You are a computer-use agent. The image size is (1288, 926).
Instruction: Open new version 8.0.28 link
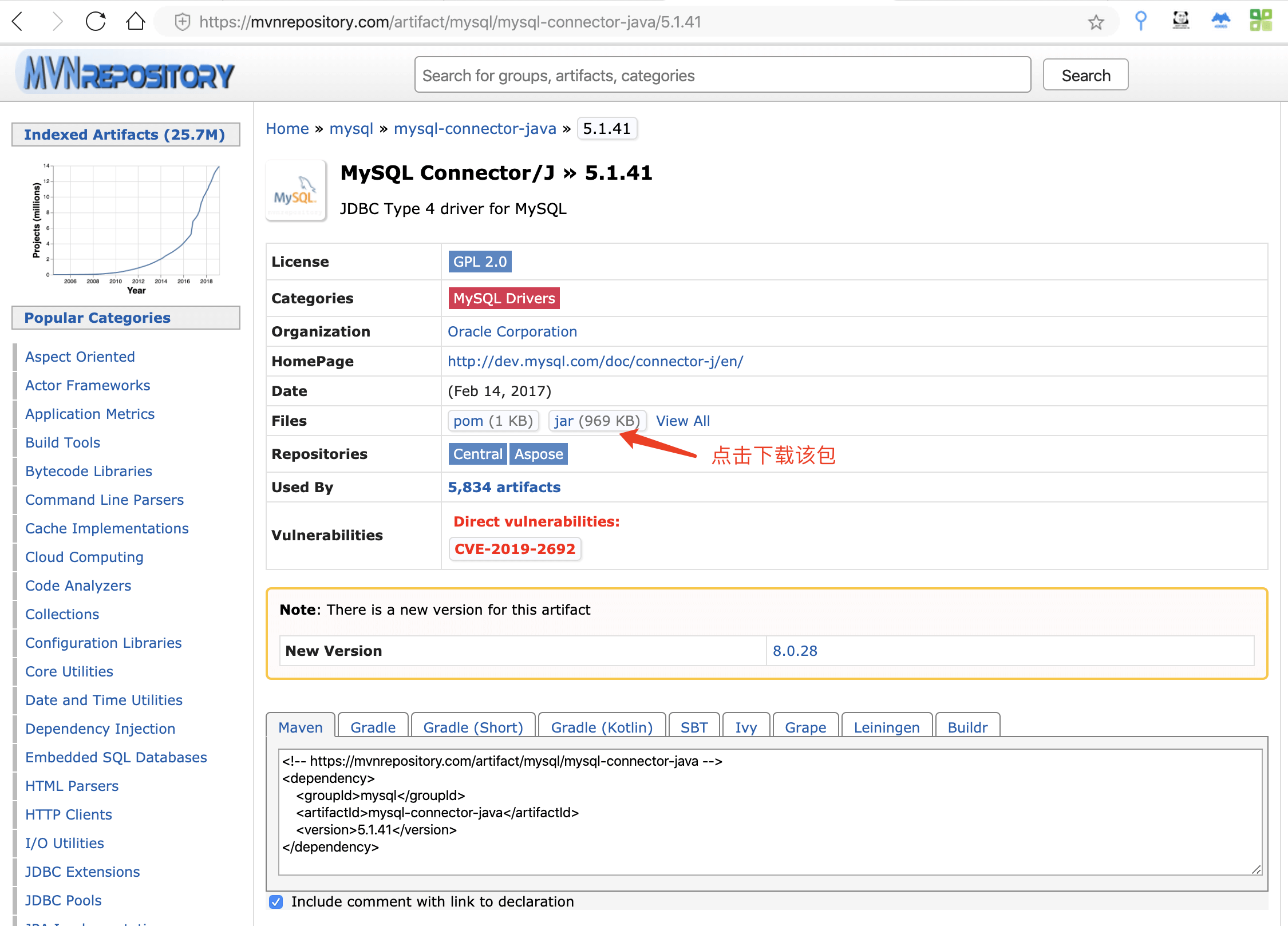point(795,651)
